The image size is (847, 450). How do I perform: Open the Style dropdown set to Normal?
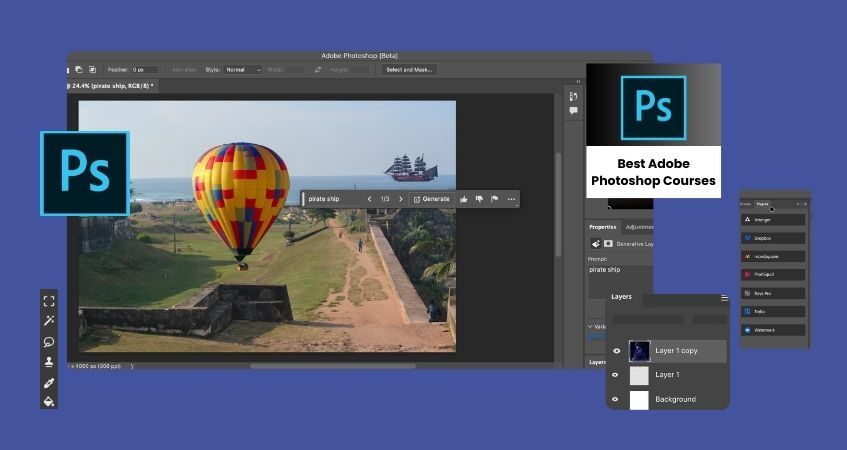[242, 70]
